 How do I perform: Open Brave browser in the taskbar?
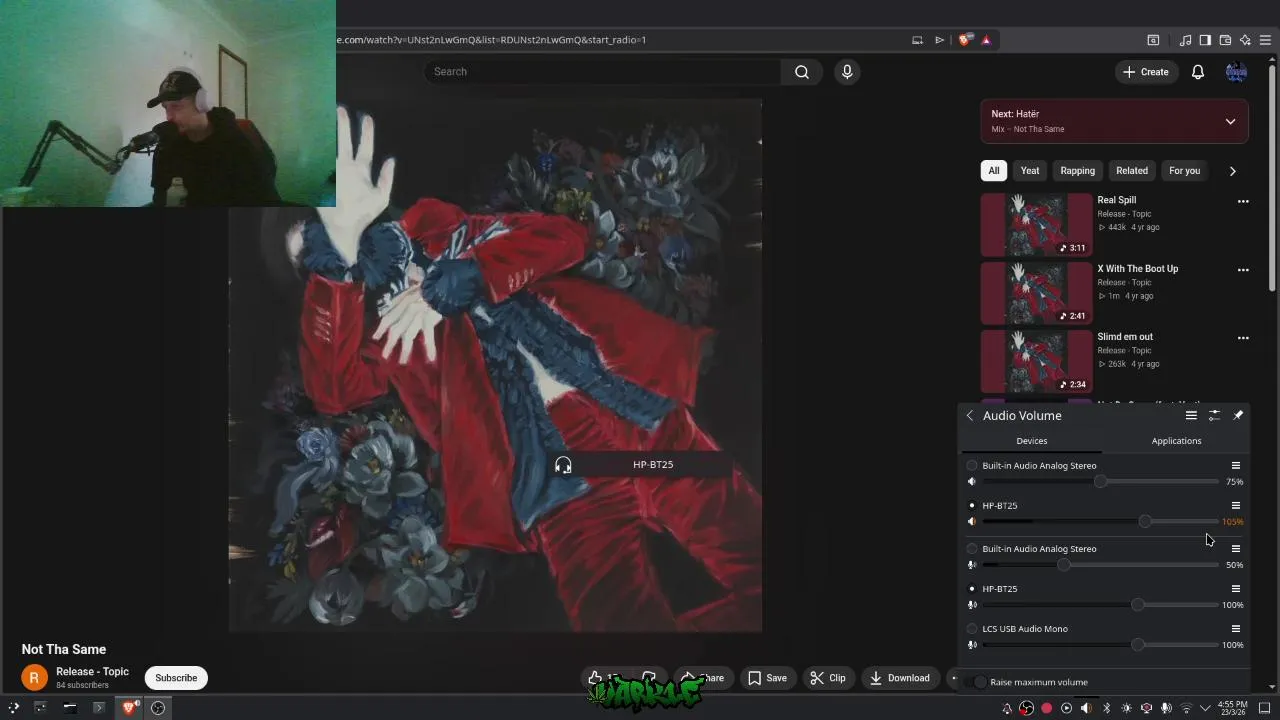click(128, 708)
